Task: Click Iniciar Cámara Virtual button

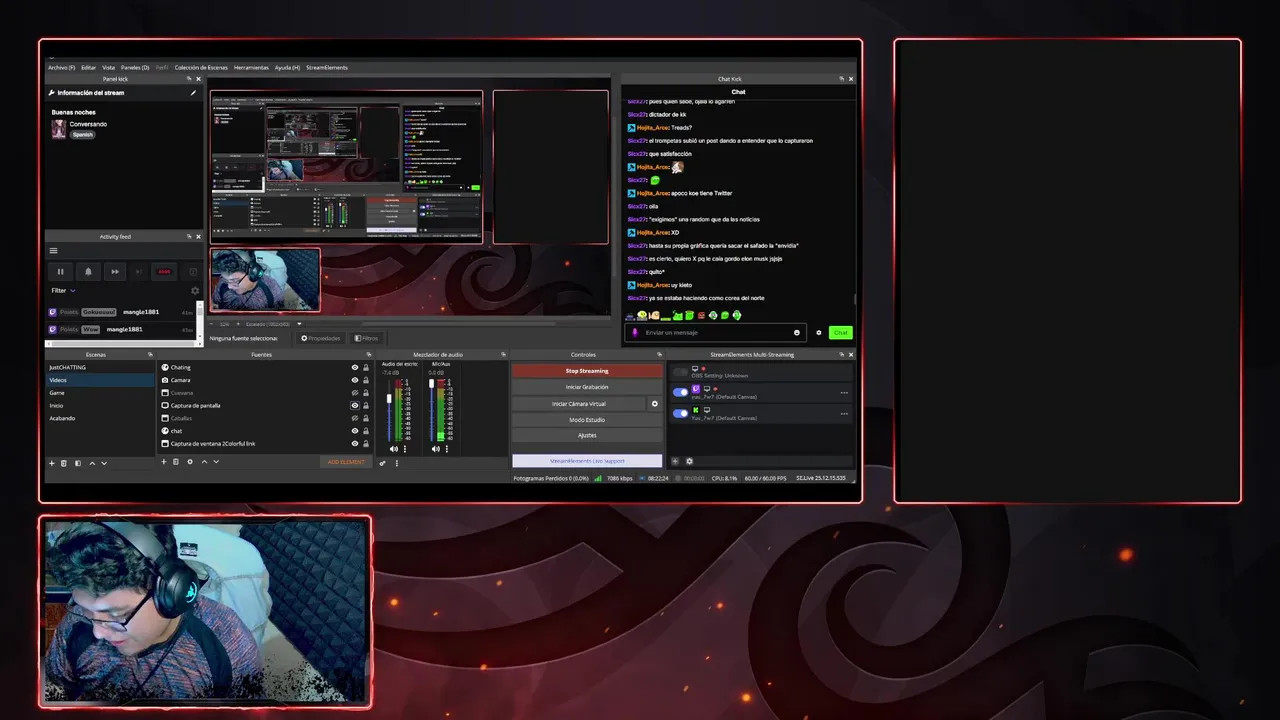Action: coord(579,404)
